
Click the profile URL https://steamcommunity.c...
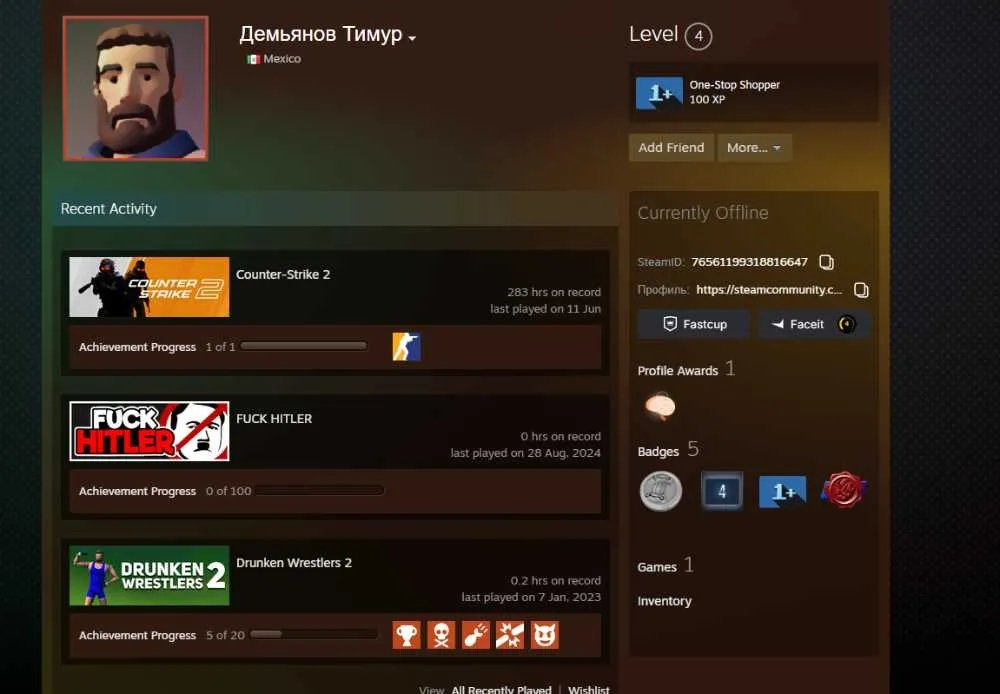click(x=769, y=290)
